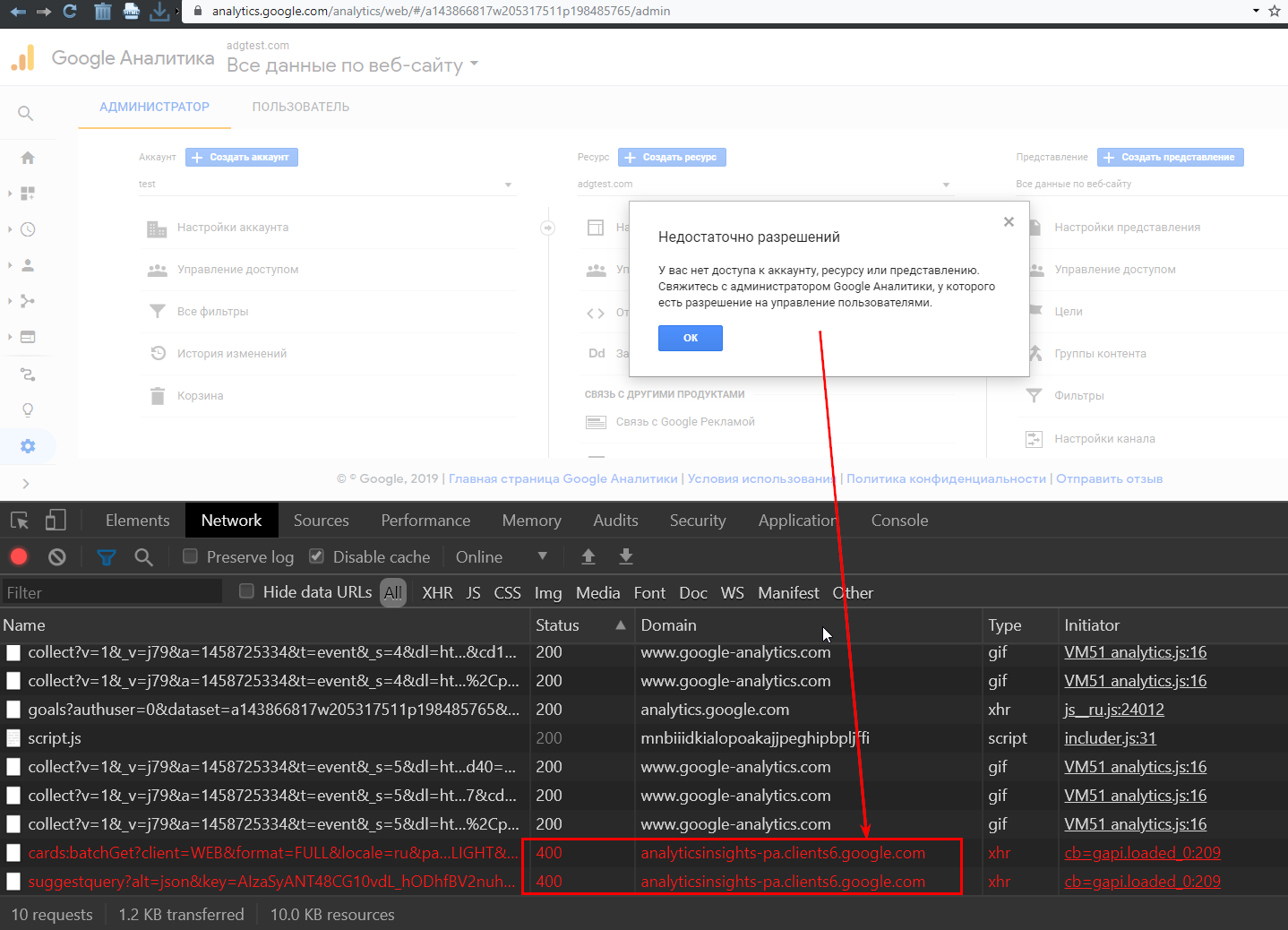Select the Admin gear icon in the sidebar
Screen dimensions: 1288x930
click(27, 445)
